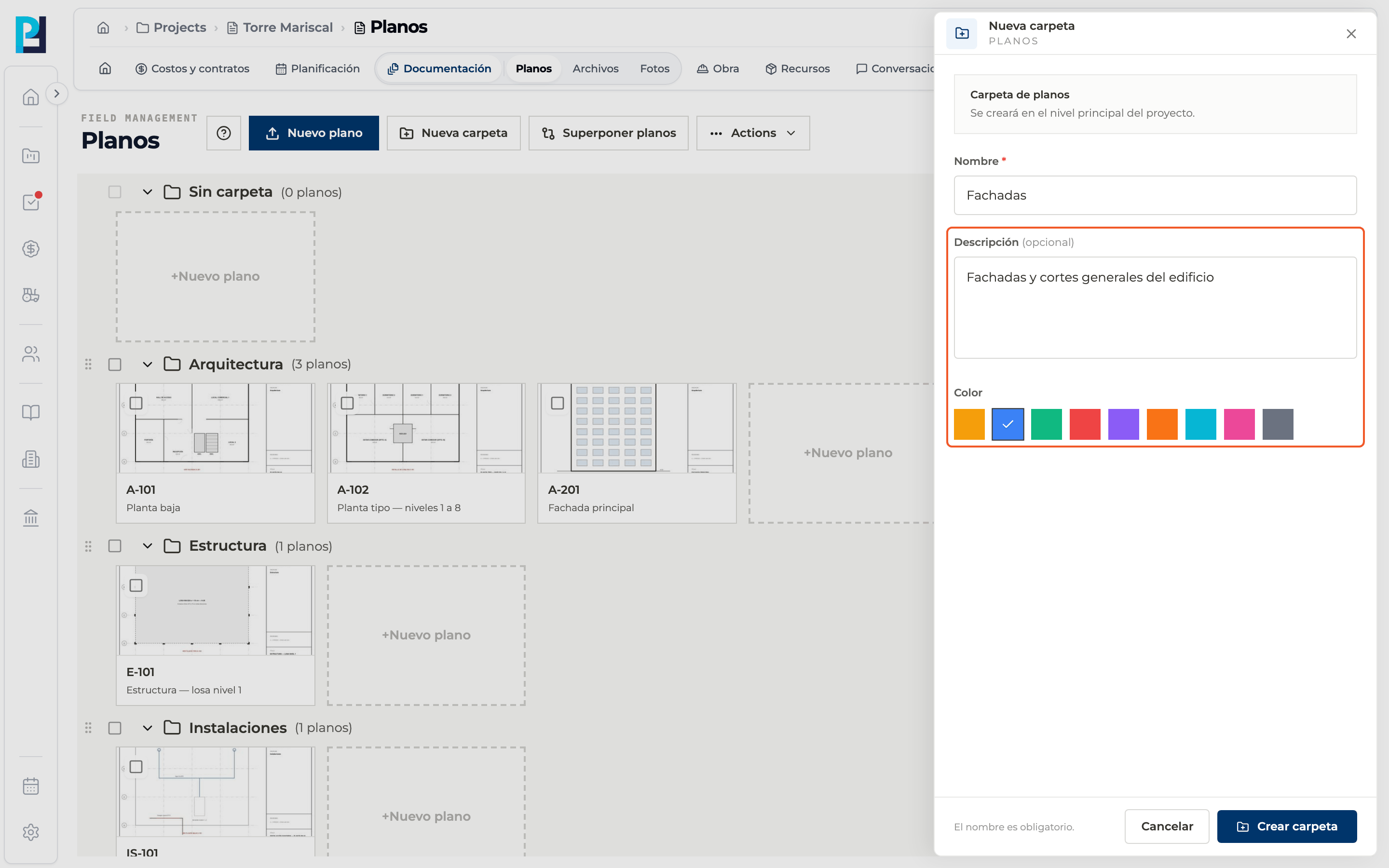Open the building report icon in sidebar
The height and width of the screenshot is (868, 1389).
(x=31, y=459)
